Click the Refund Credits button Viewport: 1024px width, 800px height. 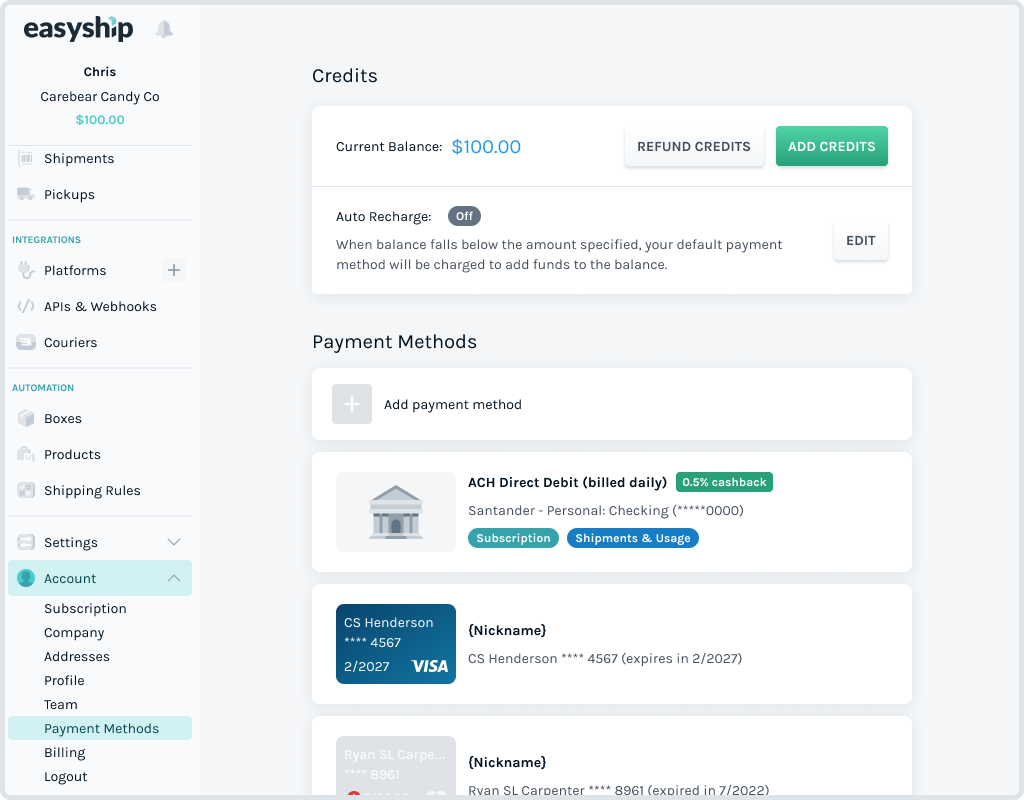point(694,146)
